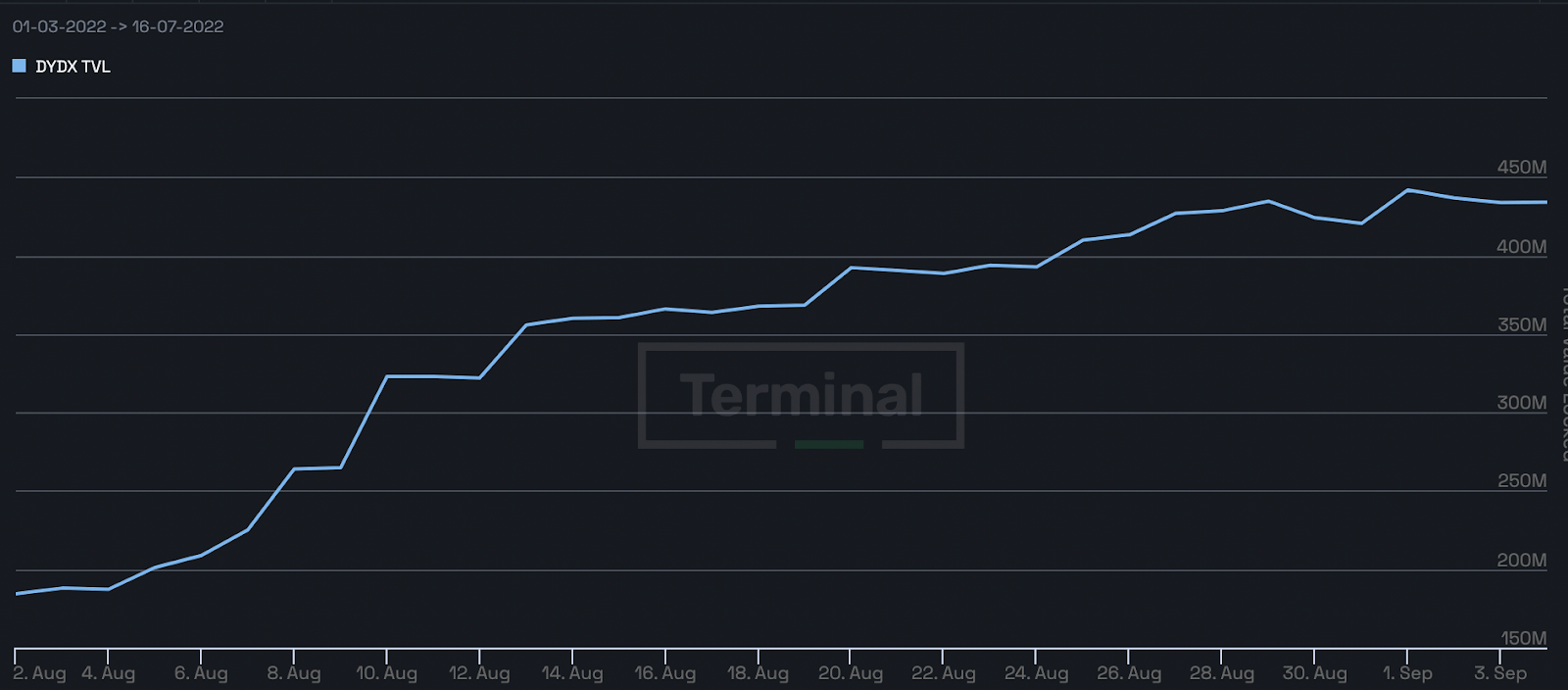Click the 250M y-axis label
The width and height of the screenshot is (1568, 690).
click(1521, 481)
